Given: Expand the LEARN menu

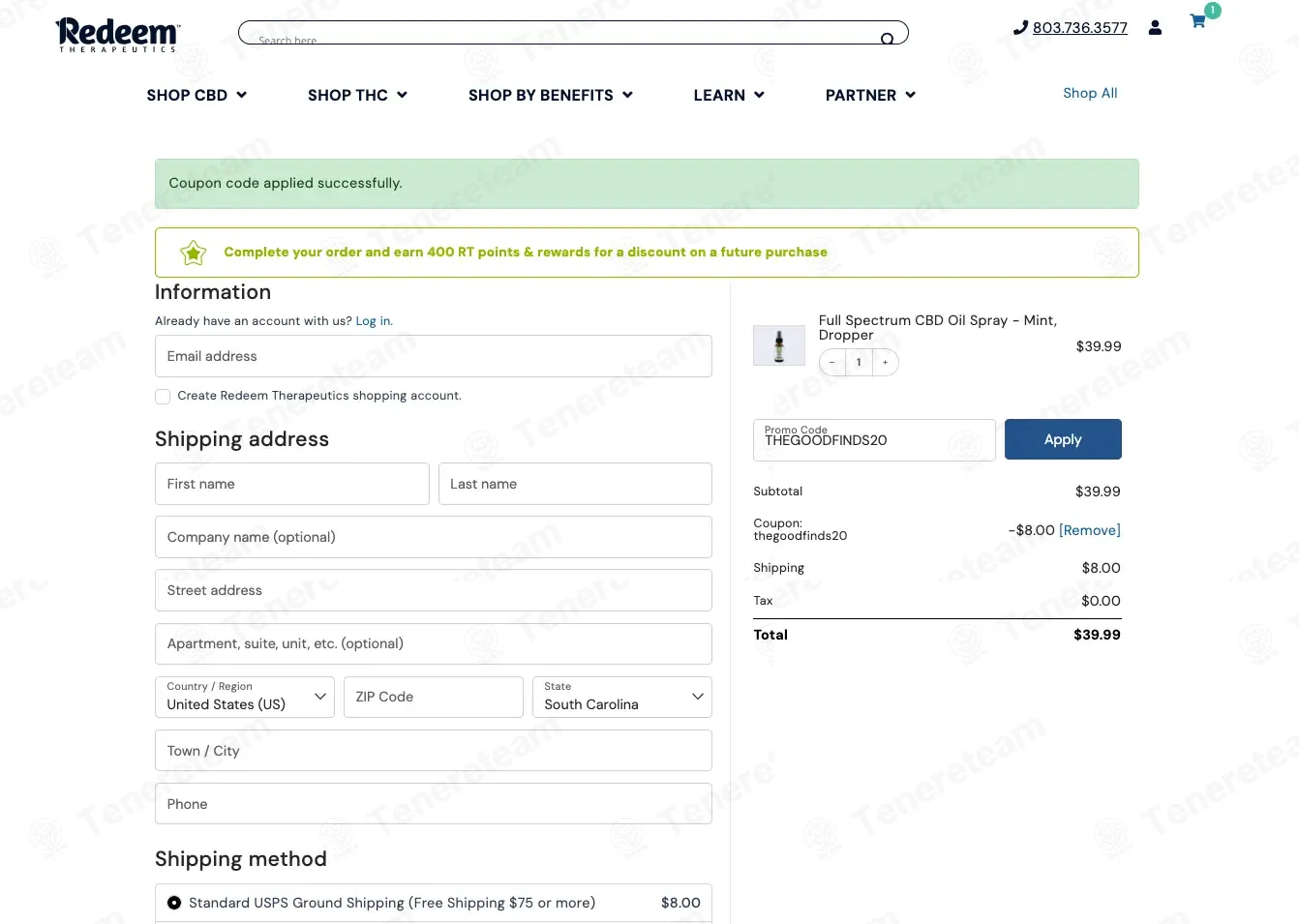Looking at the screenshot, I should [x=729, y=95].
